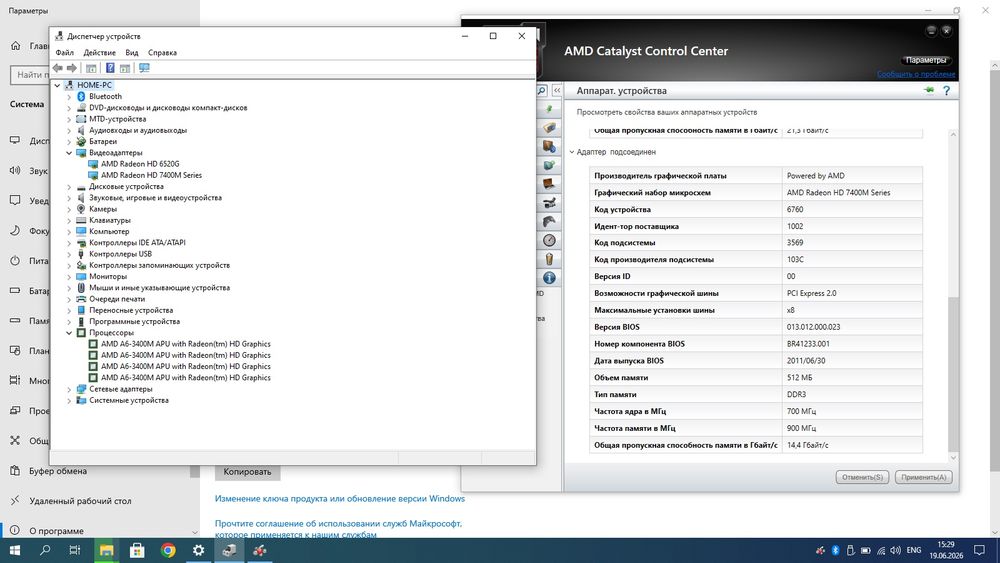Viewport: 1000px width, 563px height.
Task: Open the gauge Performance category in Catalyst
Action: 549,240
